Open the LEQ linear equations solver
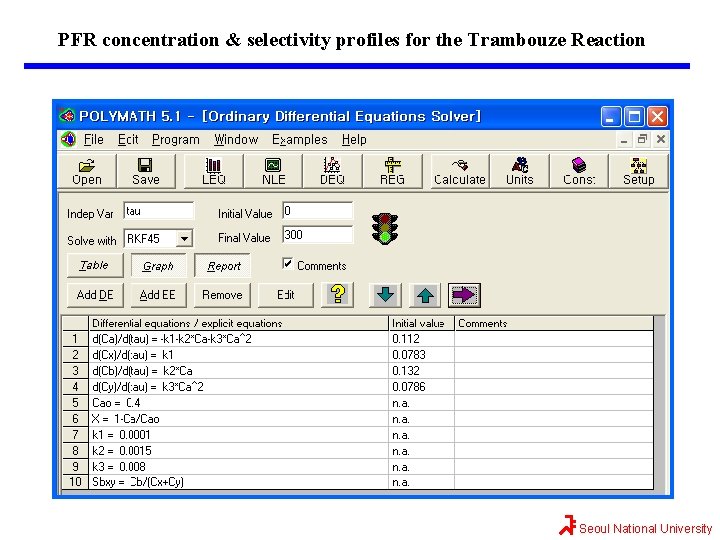720x540 pixels. (214, 171)
